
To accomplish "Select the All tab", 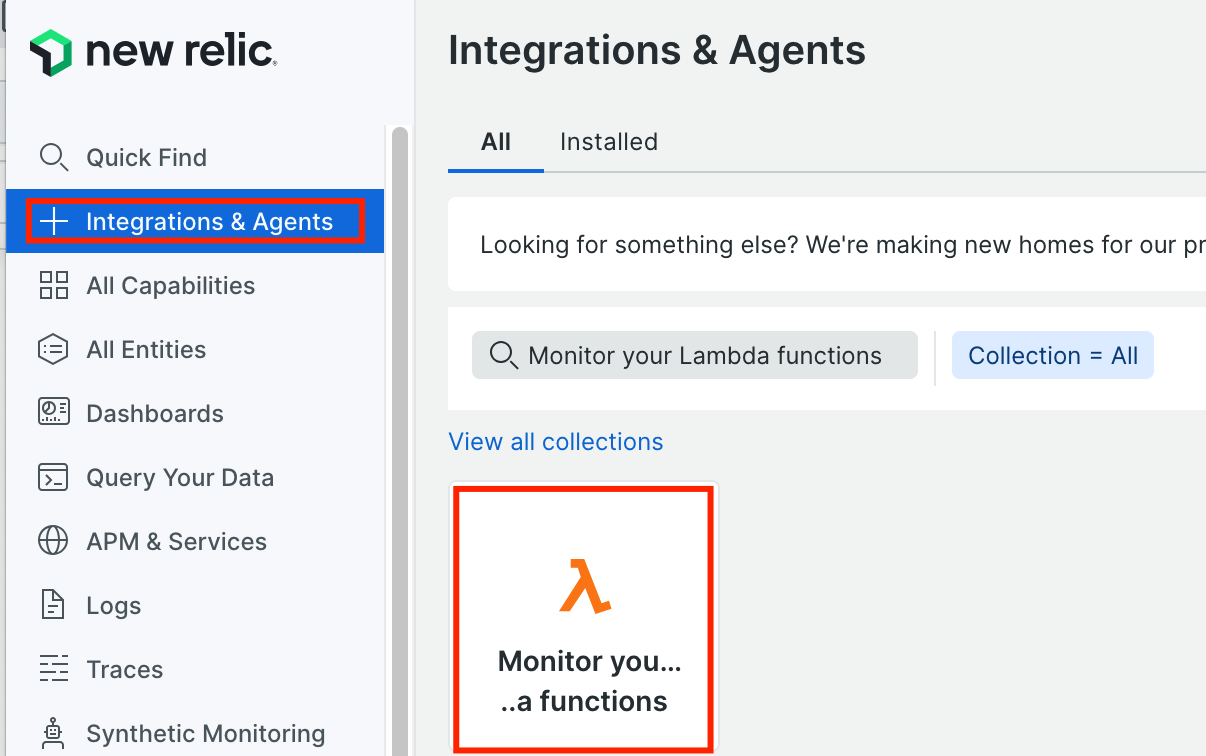I will [495, 142].
